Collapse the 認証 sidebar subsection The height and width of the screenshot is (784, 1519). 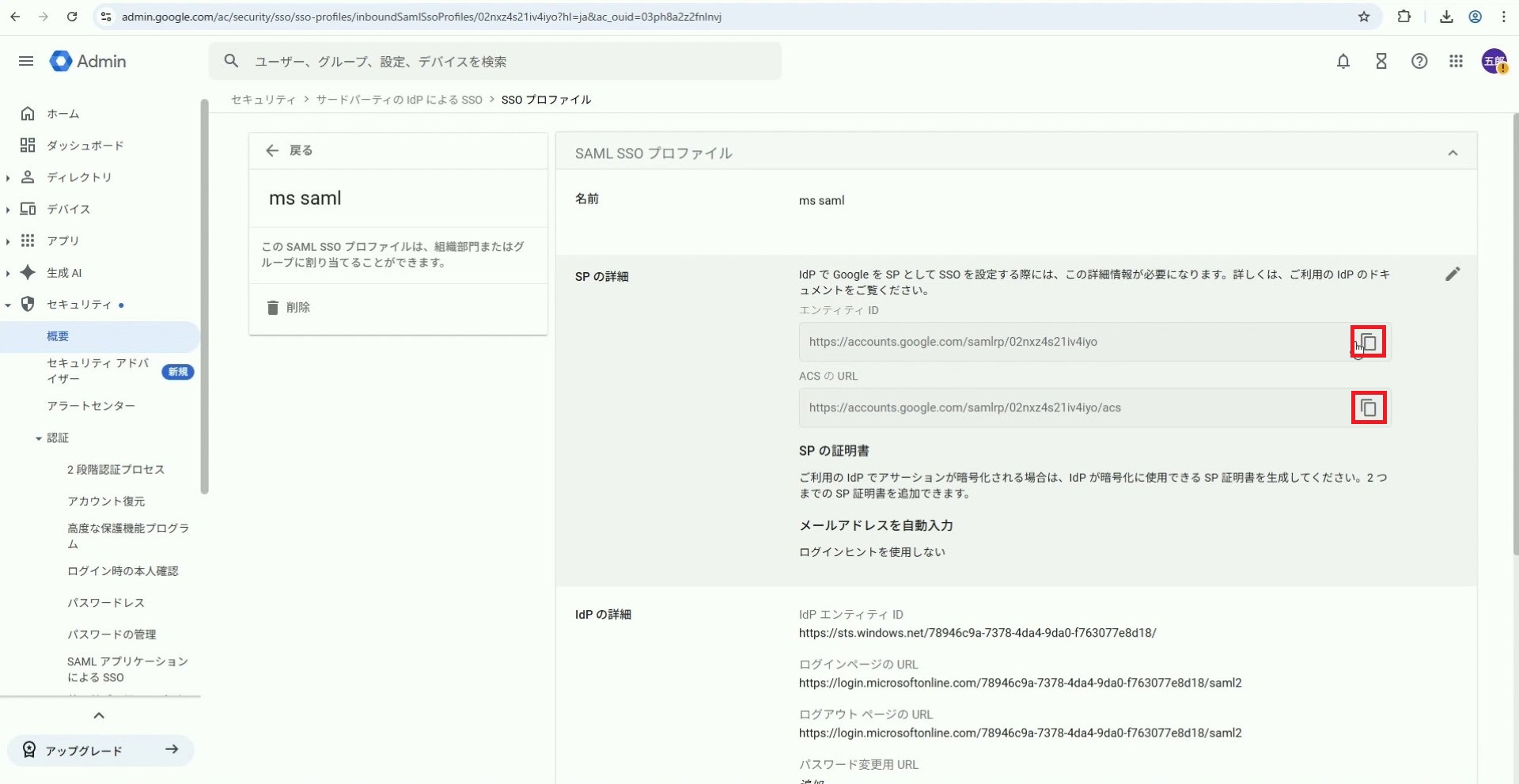39,438
